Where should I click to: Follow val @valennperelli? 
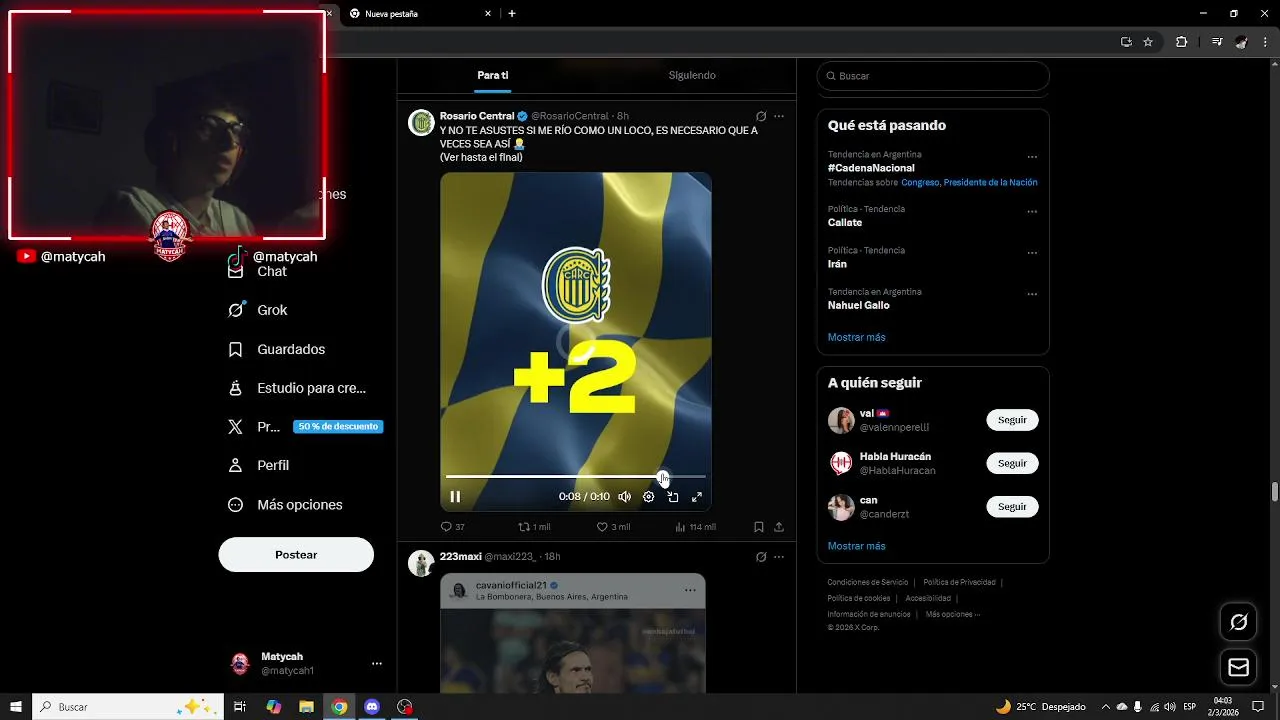[x=1012, y=420]
